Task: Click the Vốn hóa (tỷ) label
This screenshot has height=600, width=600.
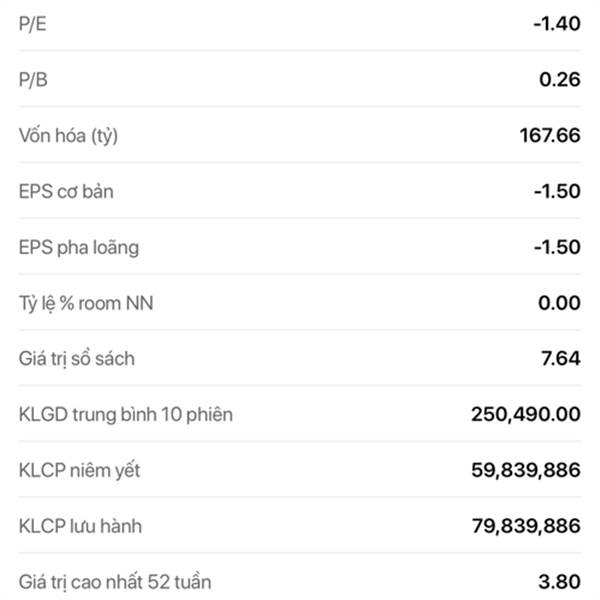Action: (68, 135)
